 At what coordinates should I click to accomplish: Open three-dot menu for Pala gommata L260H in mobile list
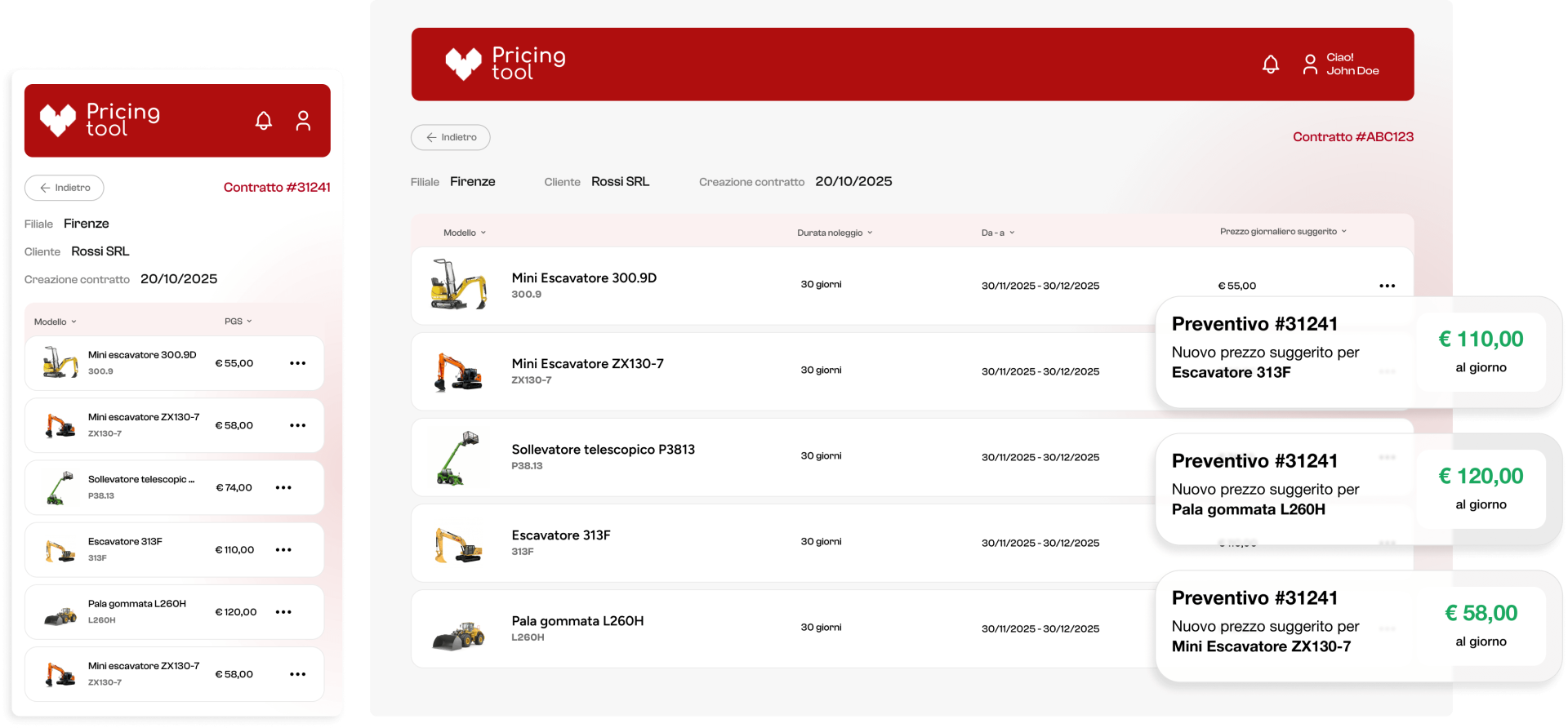click(283, 612)
